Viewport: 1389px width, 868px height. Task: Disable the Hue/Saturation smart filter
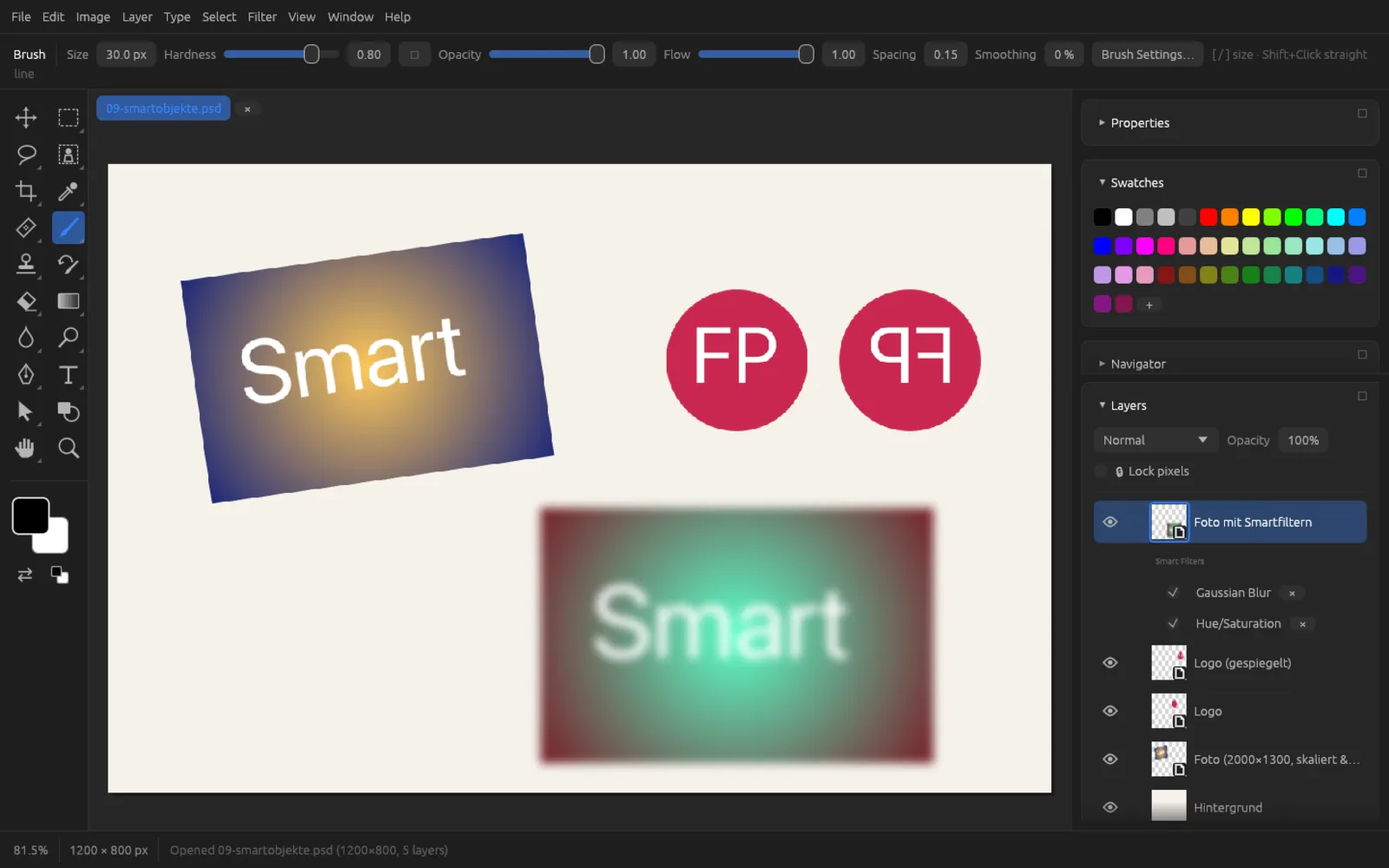pyautogui.click(x=1173, y=623)
